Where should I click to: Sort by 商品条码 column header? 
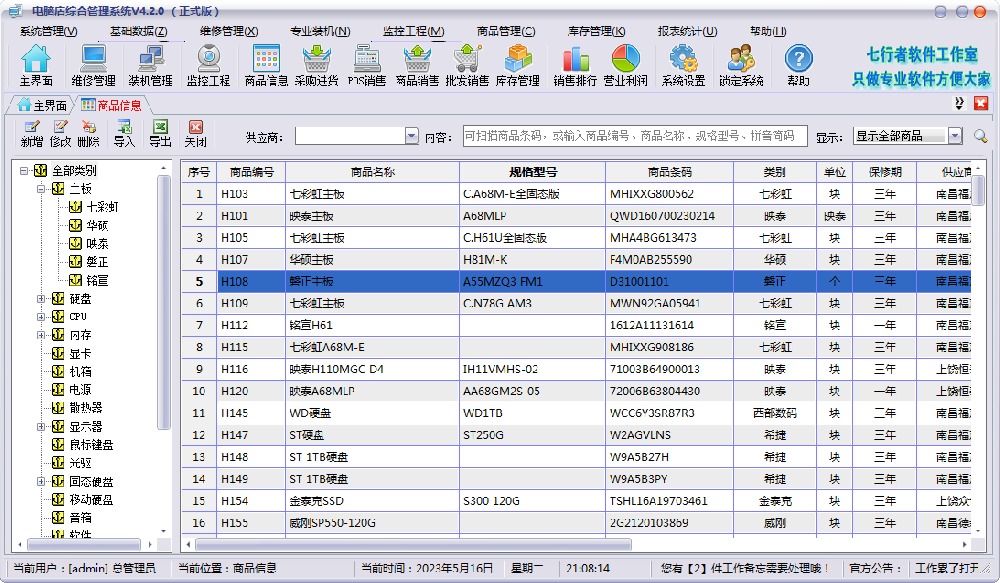pyautogui.click(x=670, y=172)
